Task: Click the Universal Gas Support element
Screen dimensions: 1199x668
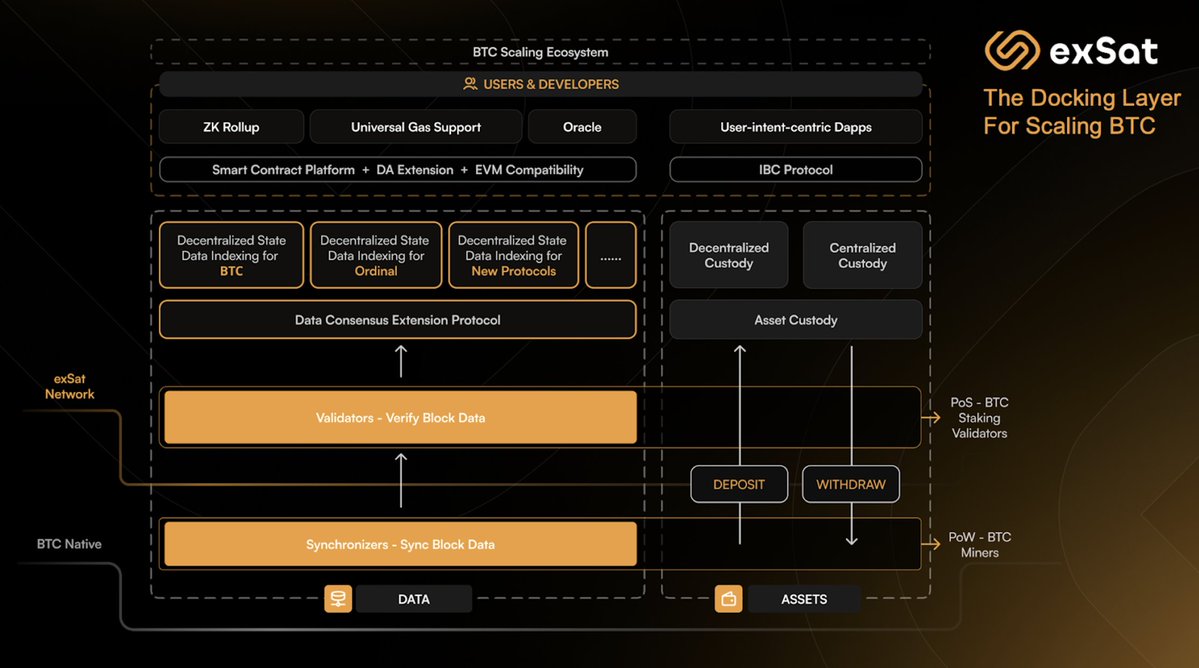Action: point(415,126)
